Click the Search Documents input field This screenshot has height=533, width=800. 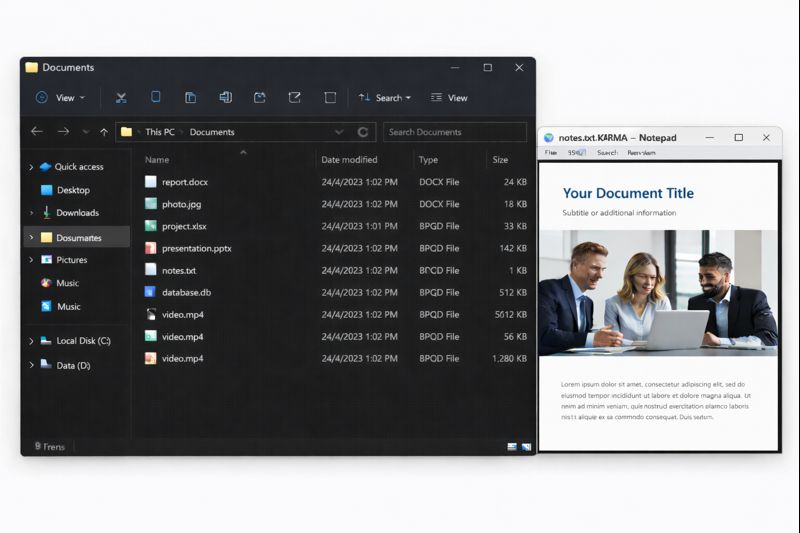coord(455,132)
